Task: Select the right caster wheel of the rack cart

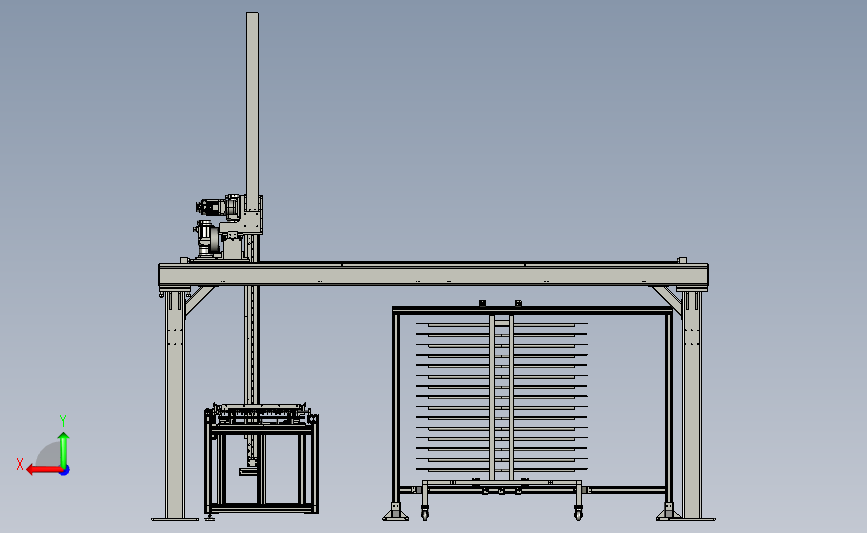Action: [x=578, y=514]
